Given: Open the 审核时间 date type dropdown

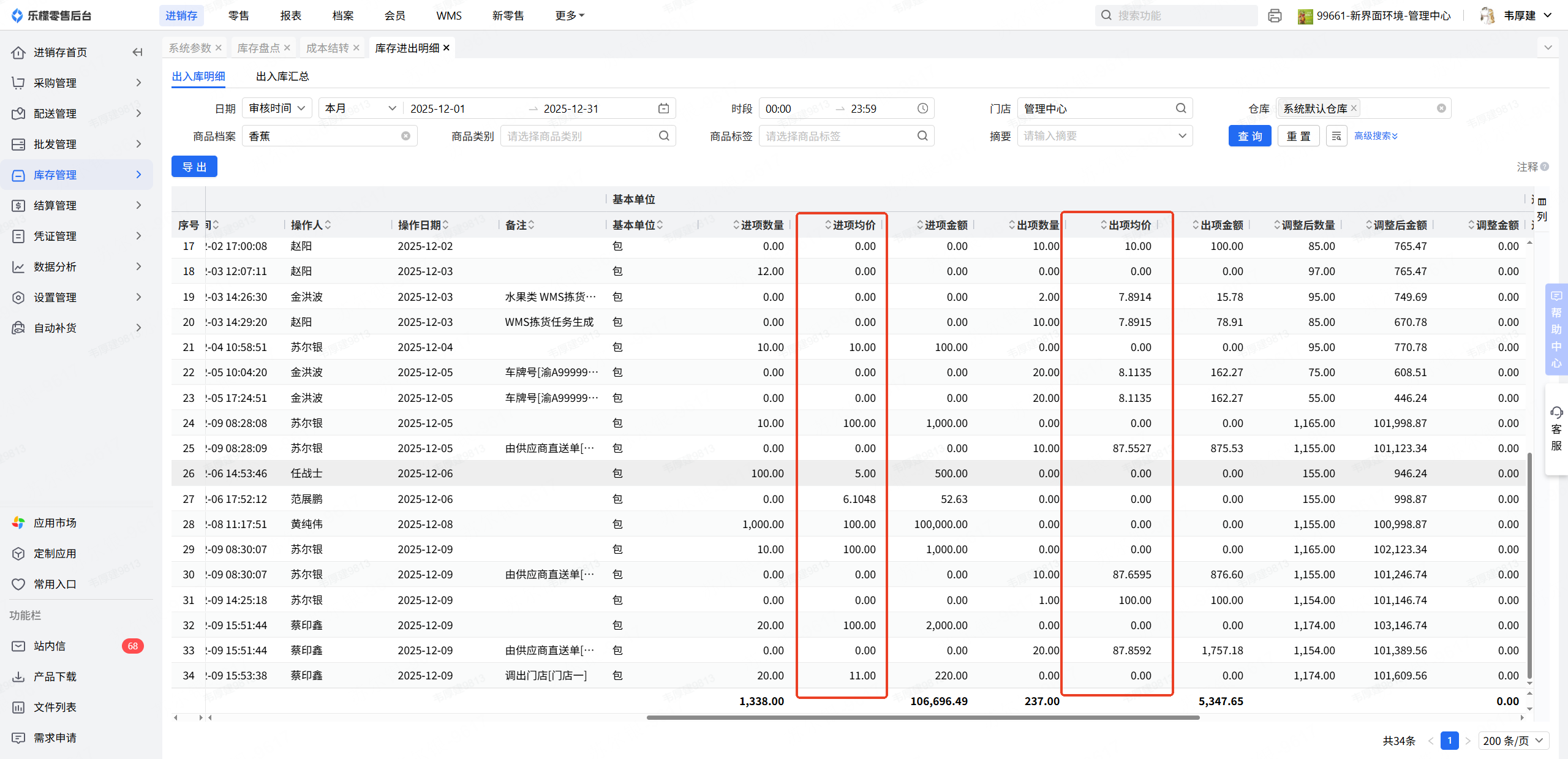Looking at the screenshot, I should click(277, 108).
